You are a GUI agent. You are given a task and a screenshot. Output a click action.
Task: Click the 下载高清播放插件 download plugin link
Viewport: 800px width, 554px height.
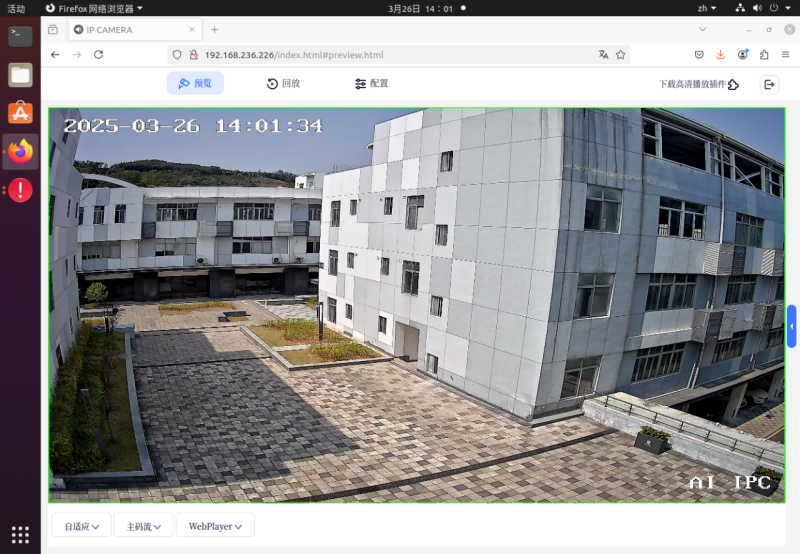tap(698, 84)
